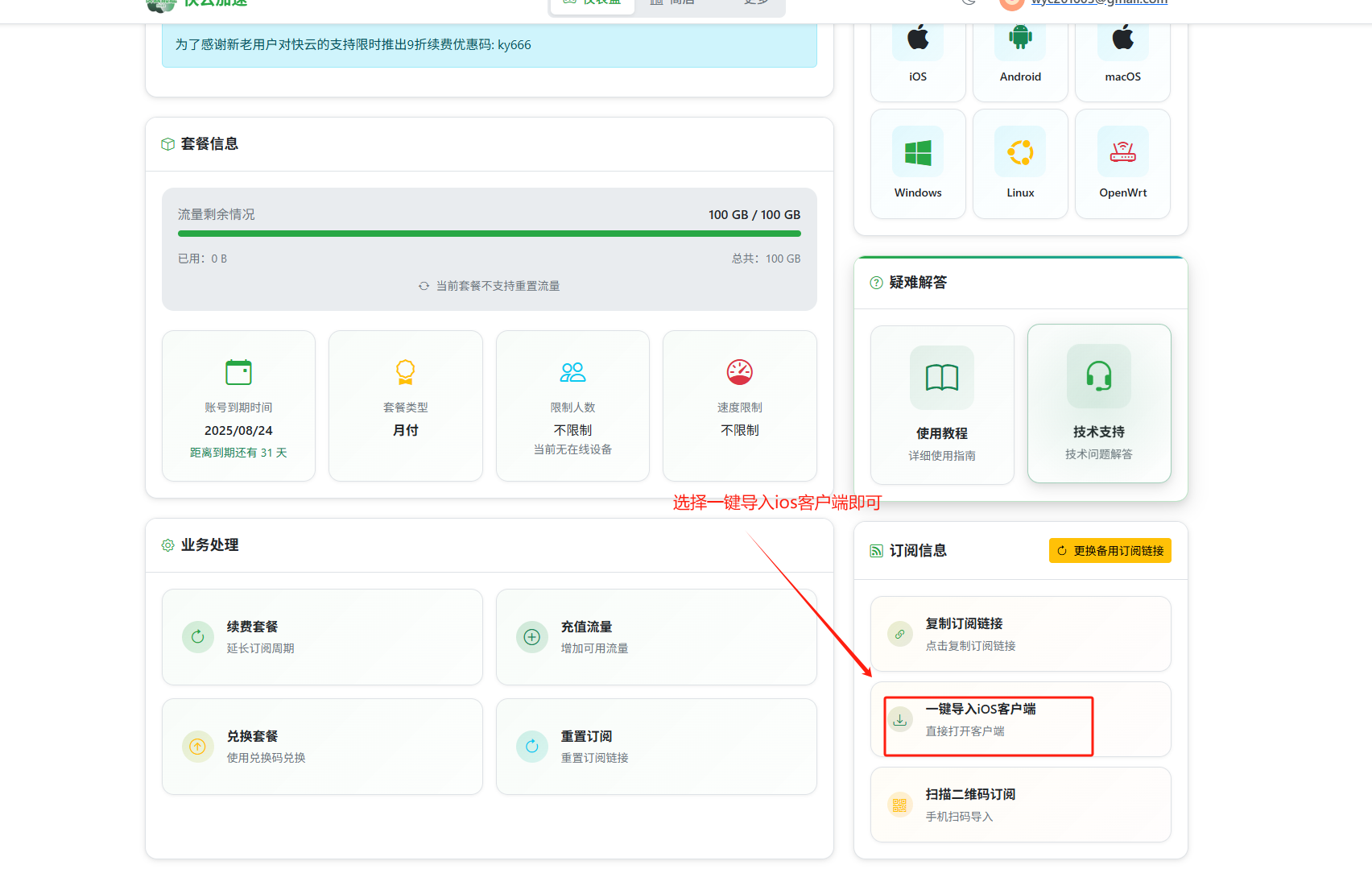This screenshot has height=894, width=1372.
Task: Click the 扫描二维码订阅 QR code icon
Action: 899,805
